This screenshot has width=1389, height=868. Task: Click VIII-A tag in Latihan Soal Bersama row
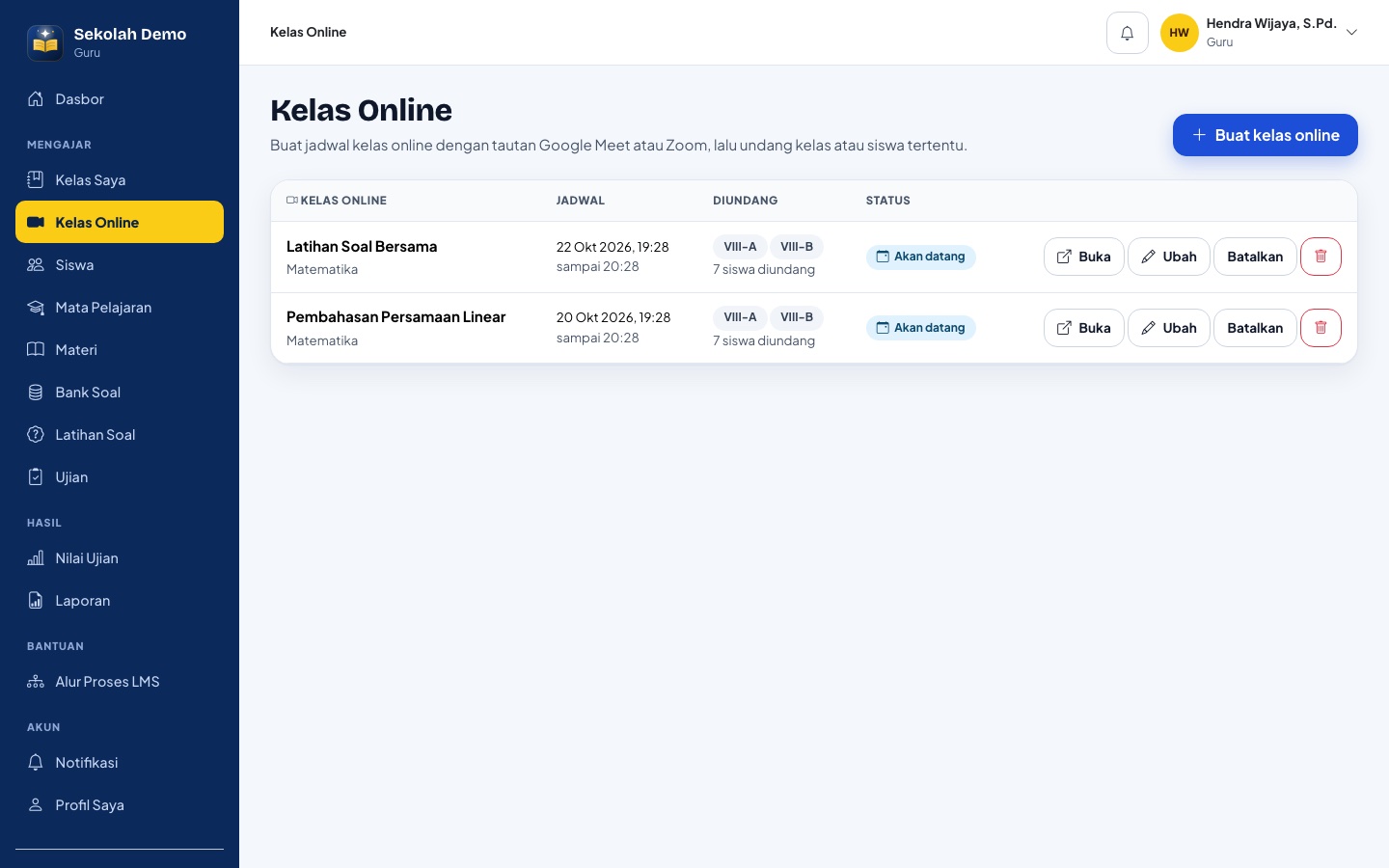[740, 247]
